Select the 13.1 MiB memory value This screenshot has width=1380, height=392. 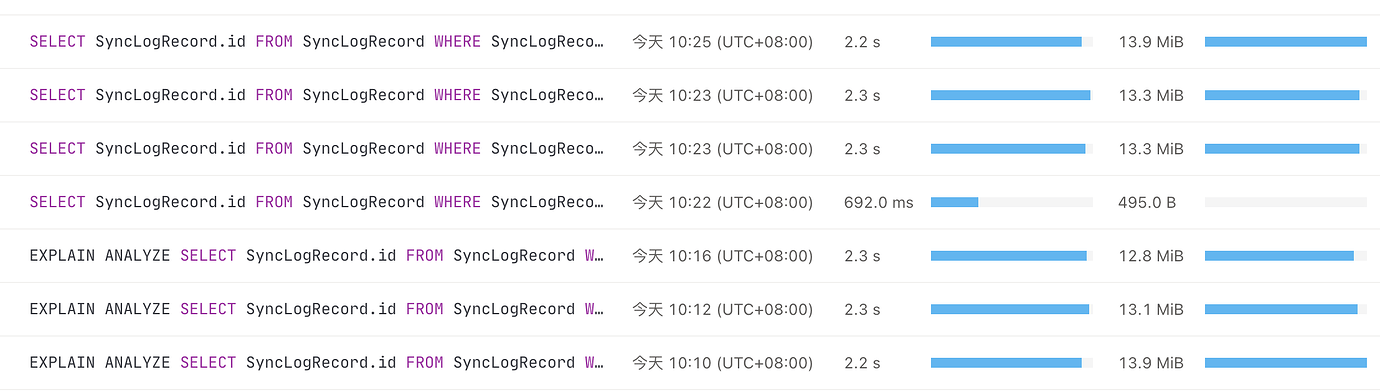coord(1151,309)
